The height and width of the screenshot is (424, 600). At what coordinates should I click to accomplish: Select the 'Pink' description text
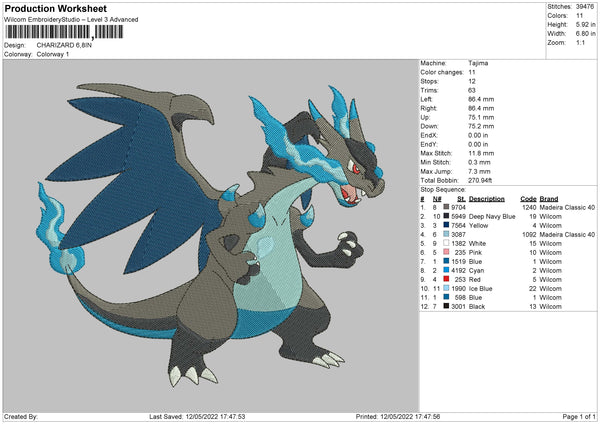click(475, 253)
